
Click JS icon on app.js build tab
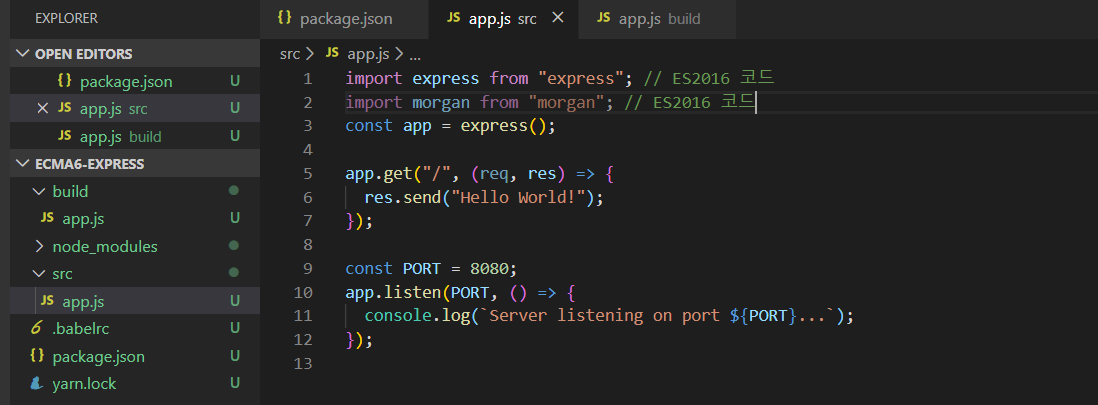tap(604, 18)
